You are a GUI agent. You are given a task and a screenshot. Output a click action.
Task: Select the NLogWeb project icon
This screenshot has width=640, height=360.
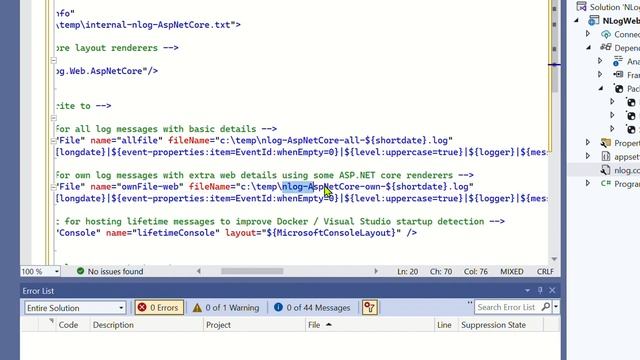pyautogui.click(x=593, y=20)
